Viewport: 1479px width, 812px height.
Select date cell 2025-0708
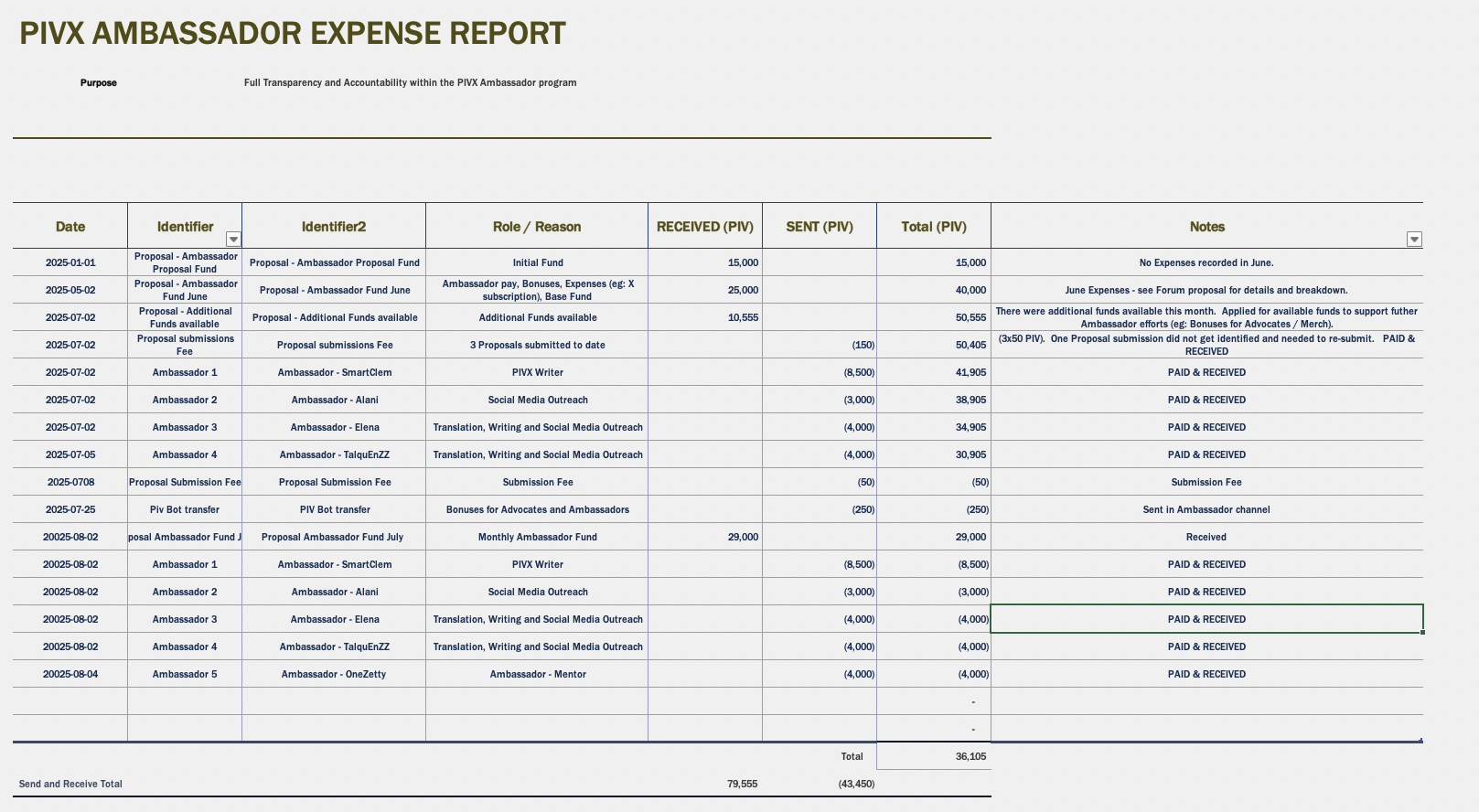[70, 482]
